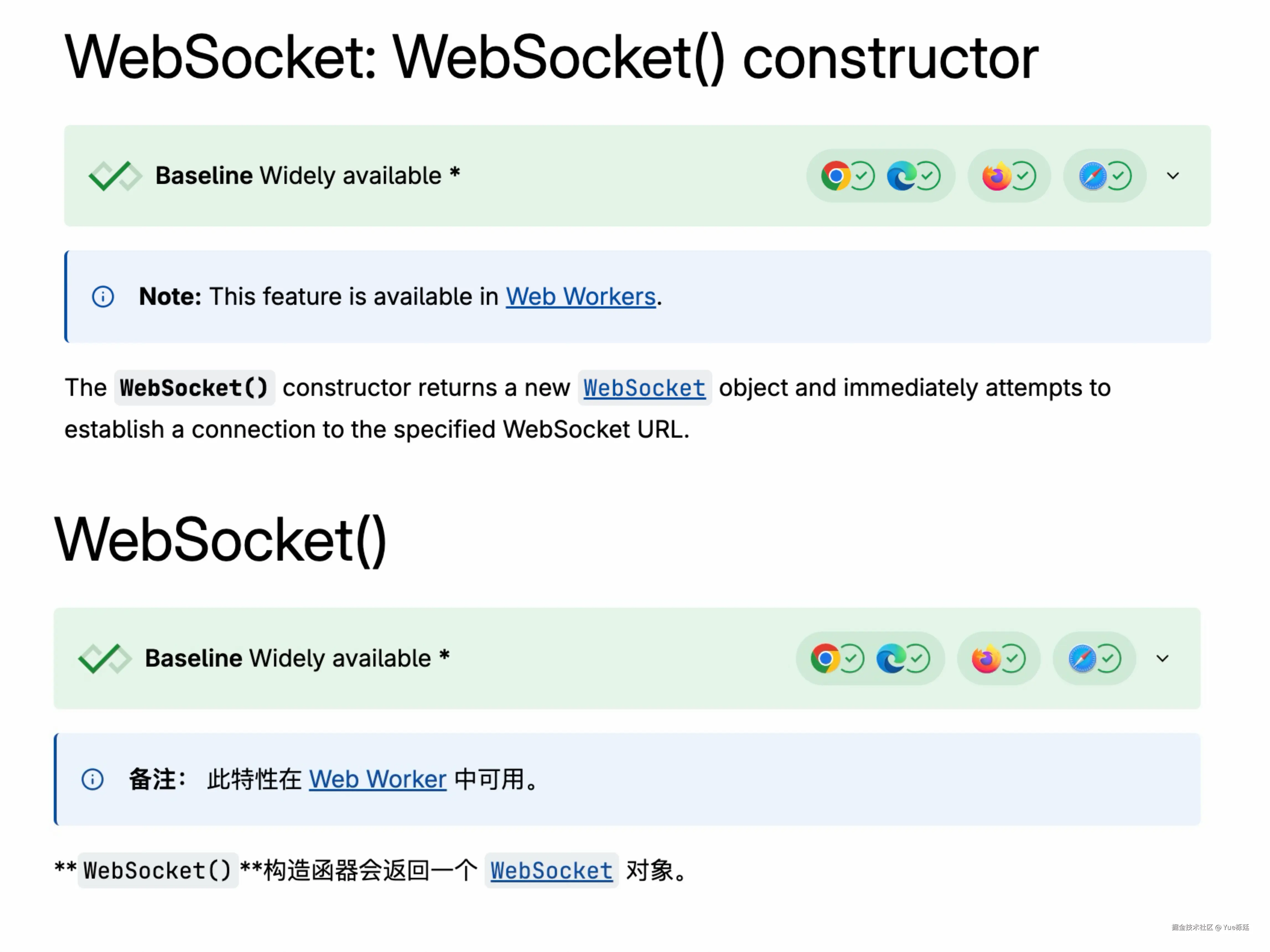Click Chrome icon in lower Baseline banner
Viewport: 1270px width, 952px height.
pyautogui.click(x=825, y=658)
